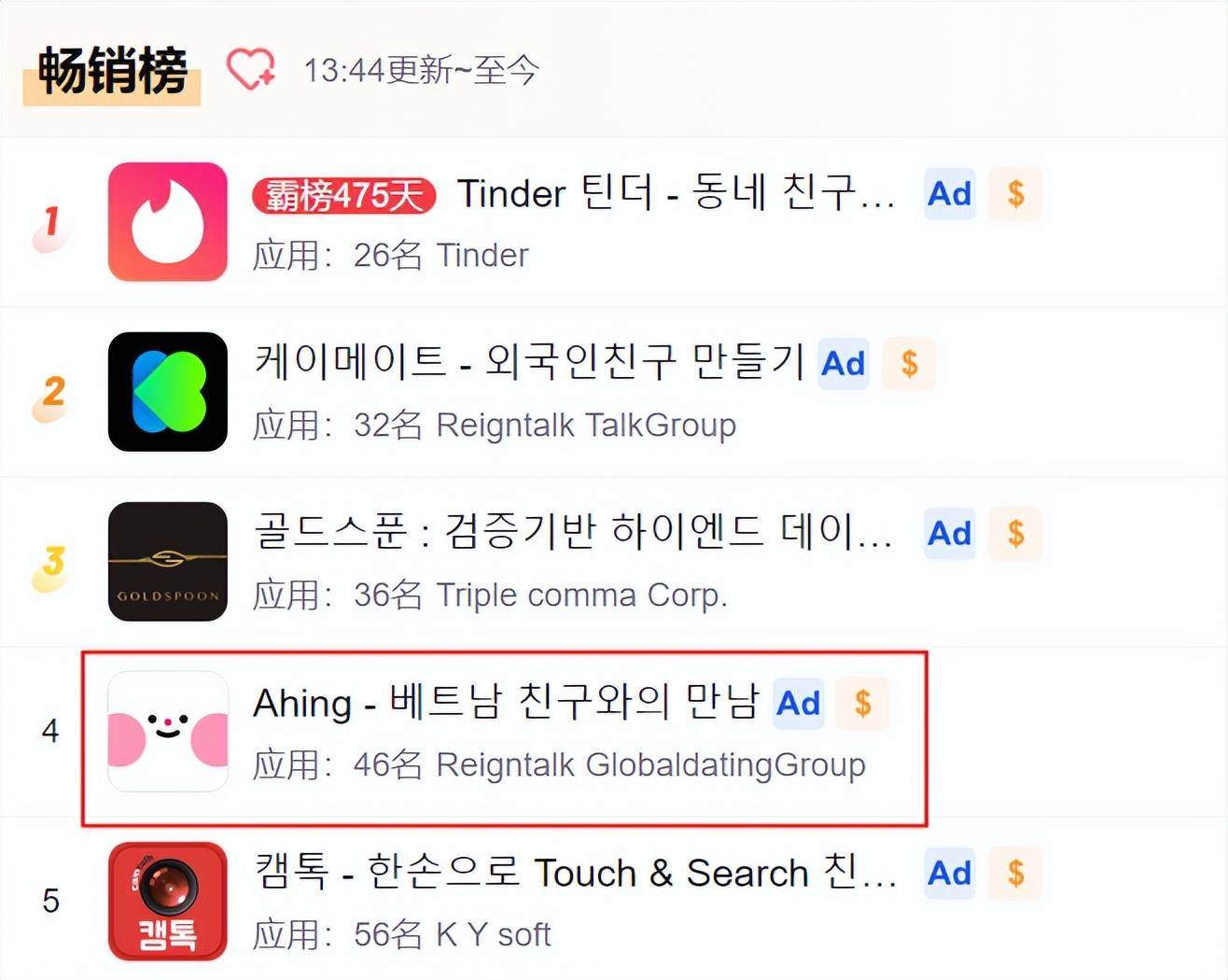
Task: Click the Triple comma Corp. developer name
Action: (581, 595)
